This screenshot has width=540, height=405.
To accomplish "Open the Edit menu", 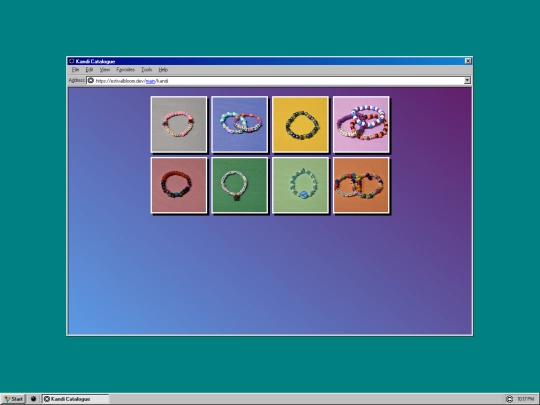I will (89, 70).
